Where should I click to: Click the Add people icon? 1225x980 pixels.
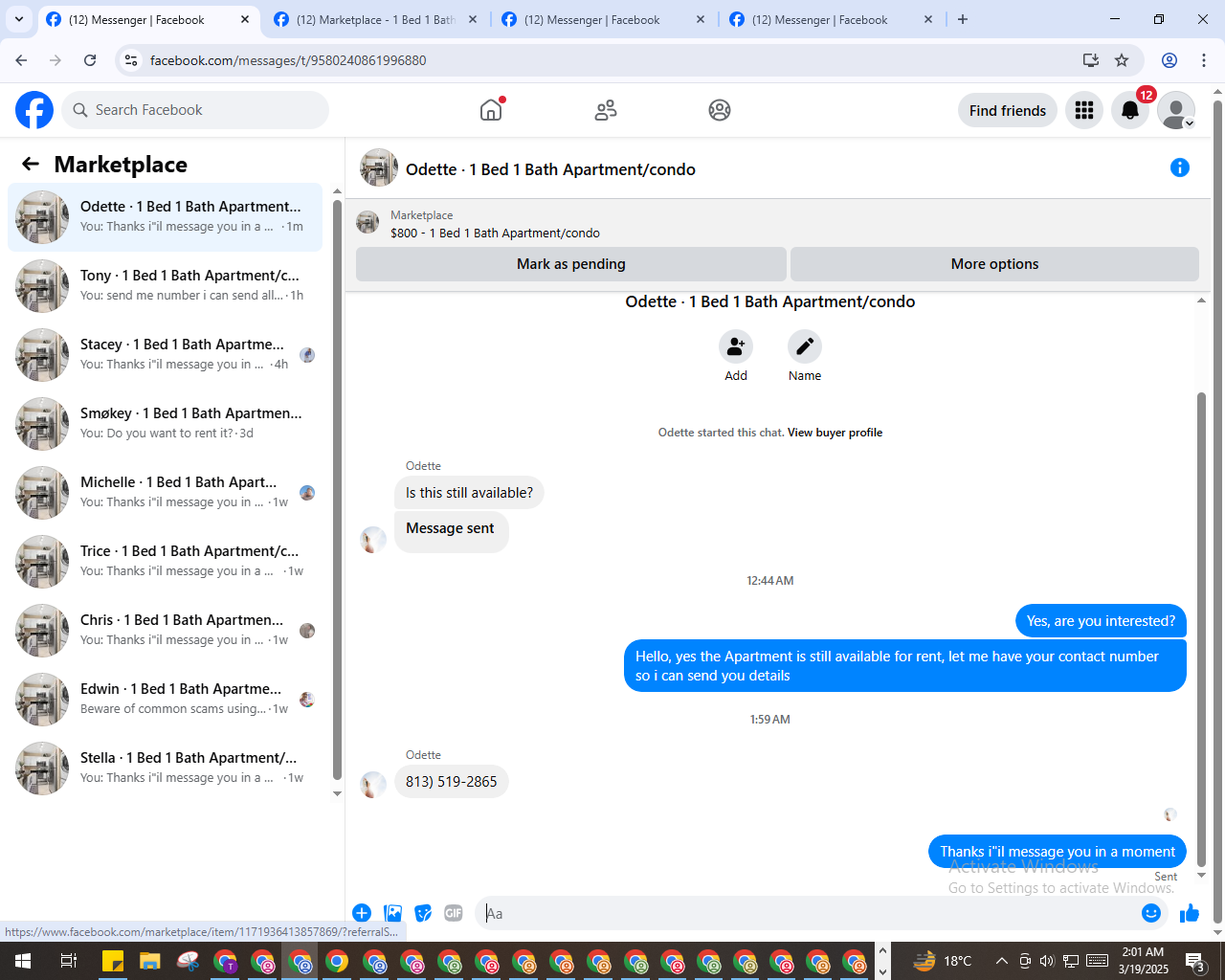pyautogui.click(x=736, y=346)
